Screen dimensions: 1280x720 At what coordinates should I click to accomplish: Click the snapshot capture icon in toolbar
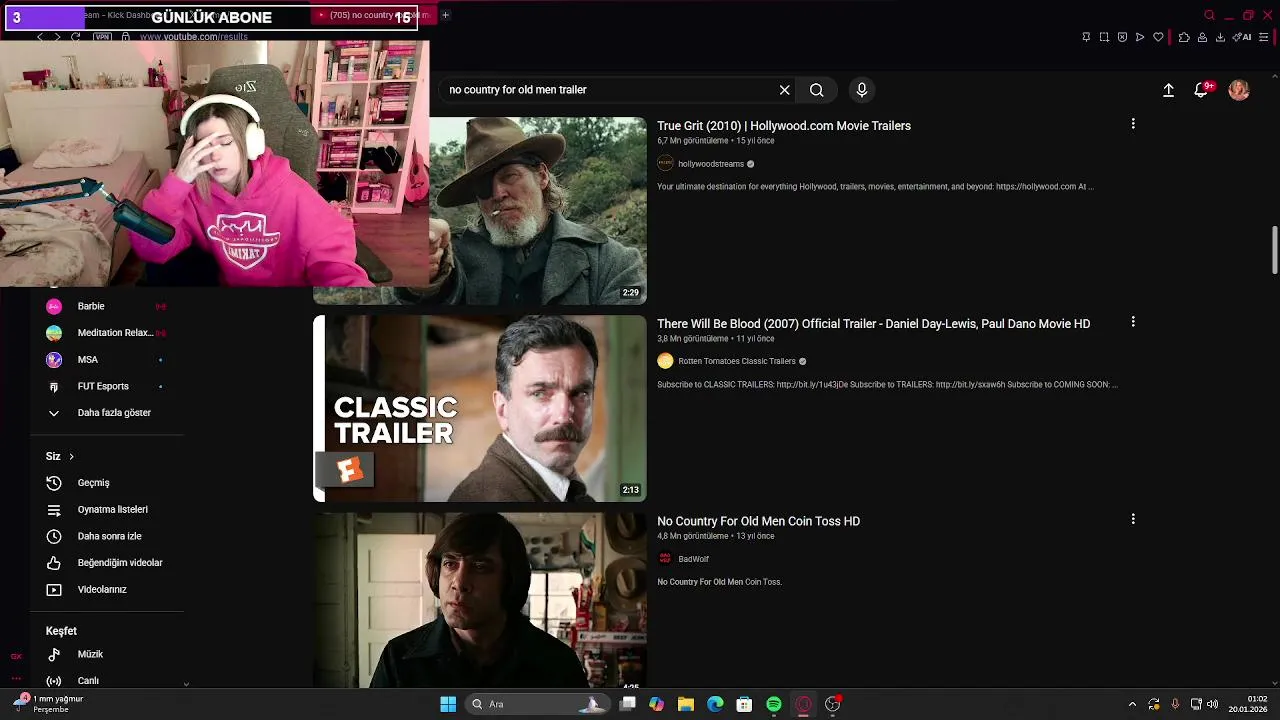[1104, 37]
